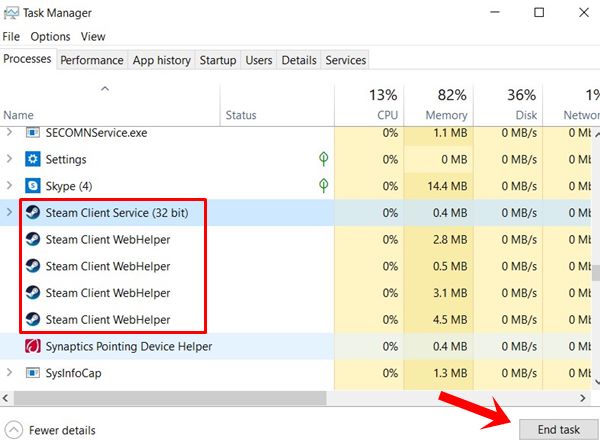The width and height of the screenshot is (600, 448).
Task: Maximize the Task Manager window
Action: [539, 12]
